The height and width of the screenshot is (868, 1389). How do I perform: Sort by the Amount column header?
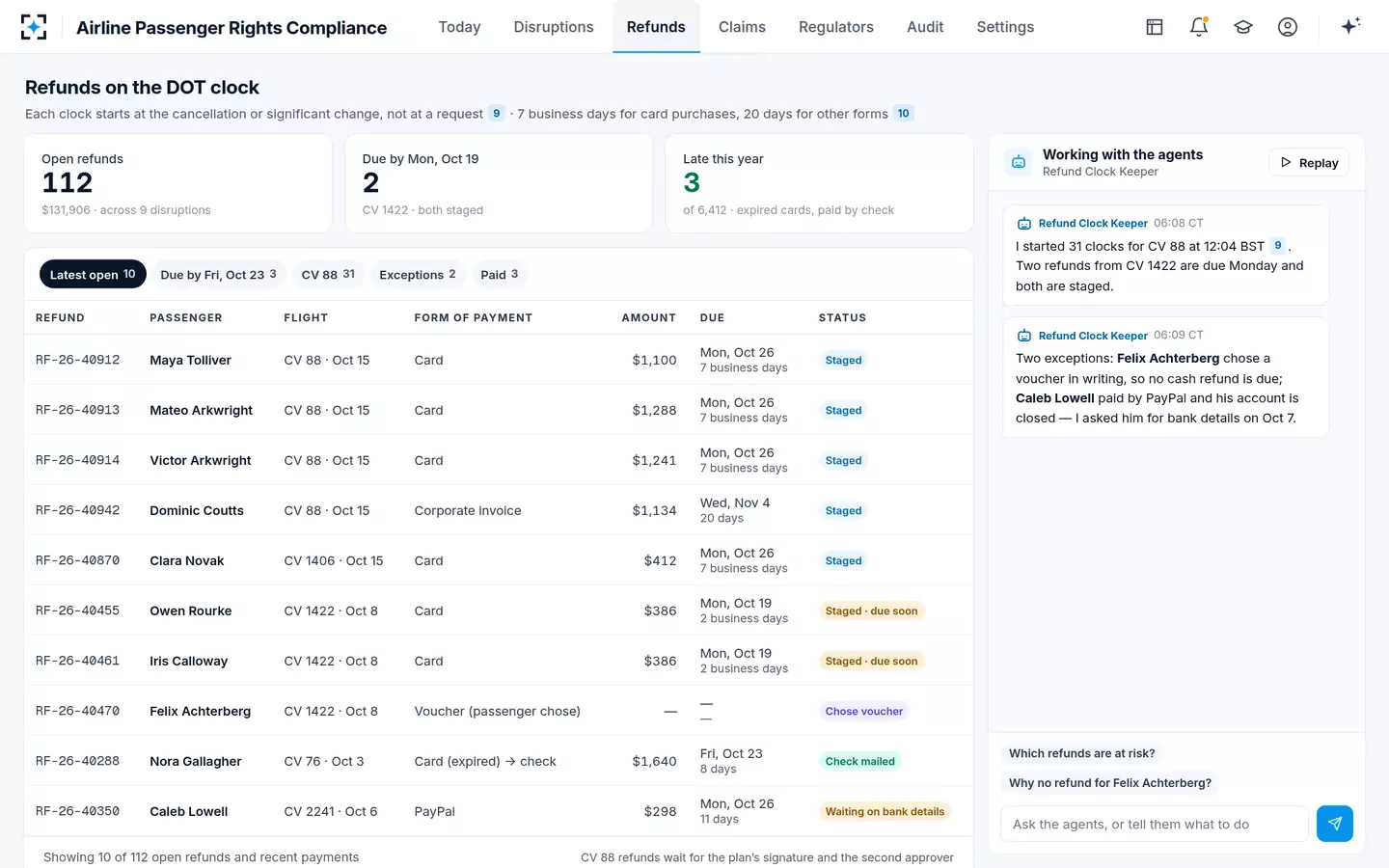(649, 317)
